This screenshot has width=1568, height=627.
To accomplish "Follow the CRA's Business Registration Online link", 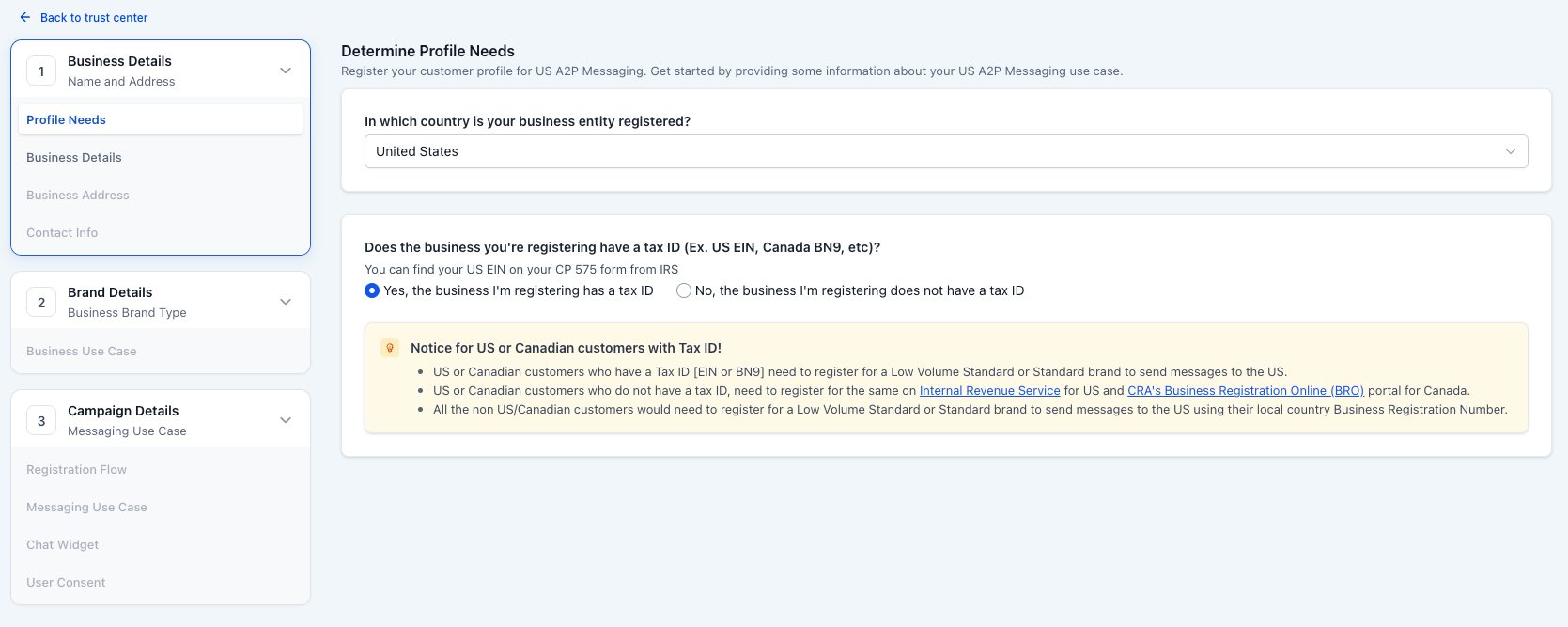I will click(1246, 391).
